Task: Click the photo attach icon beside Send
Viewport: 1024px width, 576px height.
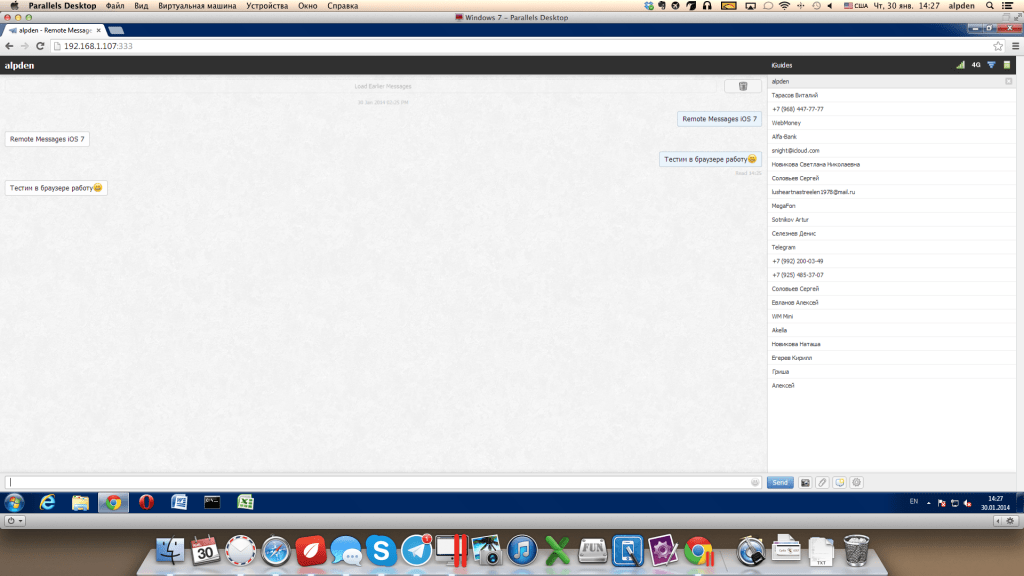Action: point(805,482)
